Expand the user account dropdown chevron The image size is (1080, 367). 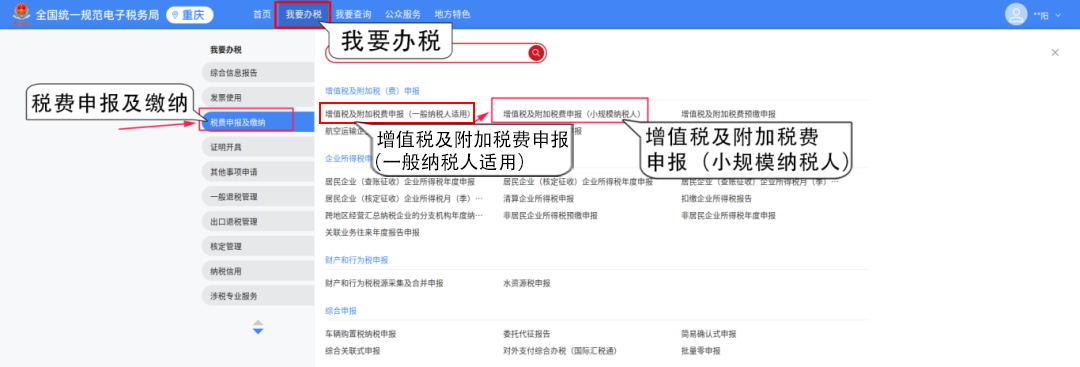1058,15
